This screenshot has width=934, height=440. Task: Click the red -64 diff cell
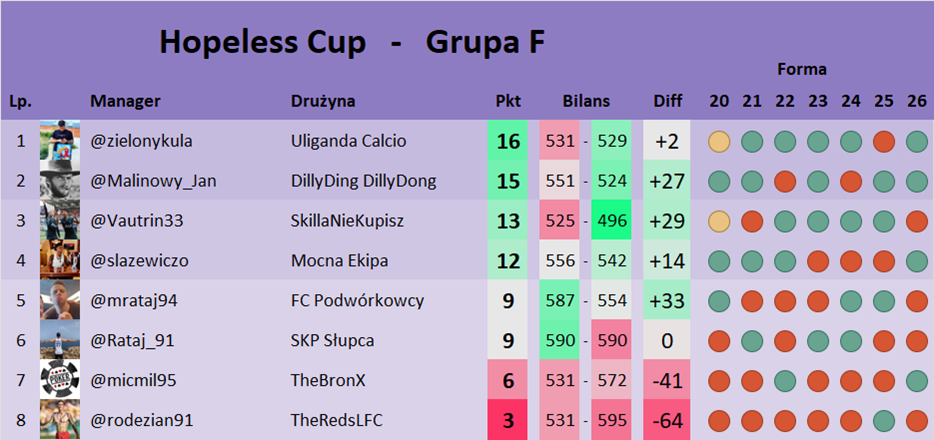[667, 420]
